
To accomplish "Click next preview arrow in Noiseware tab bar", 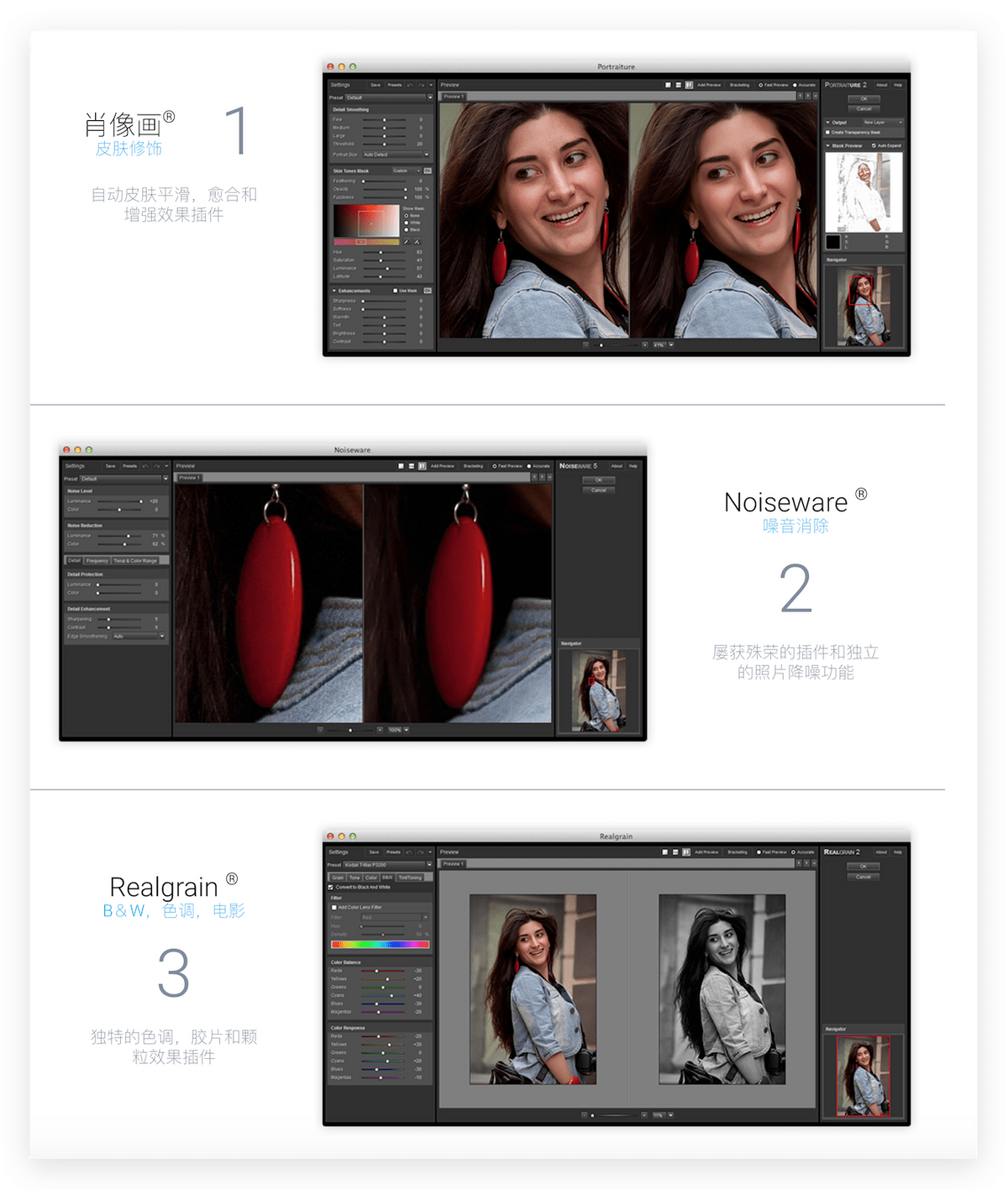I will (542, 477).
